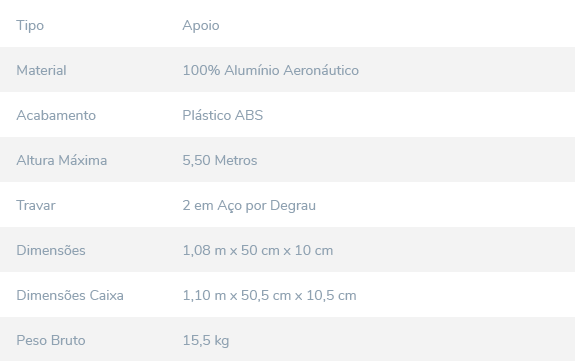Click the Dimensões Caixa label

click(70, 295)
